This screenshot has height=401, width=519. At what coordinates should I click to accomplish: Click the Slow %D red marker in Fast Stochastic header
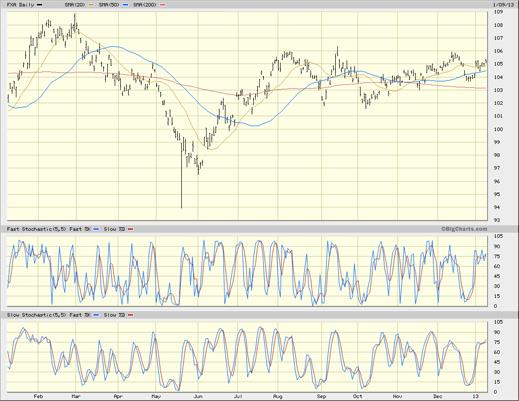tap(131, 229)
